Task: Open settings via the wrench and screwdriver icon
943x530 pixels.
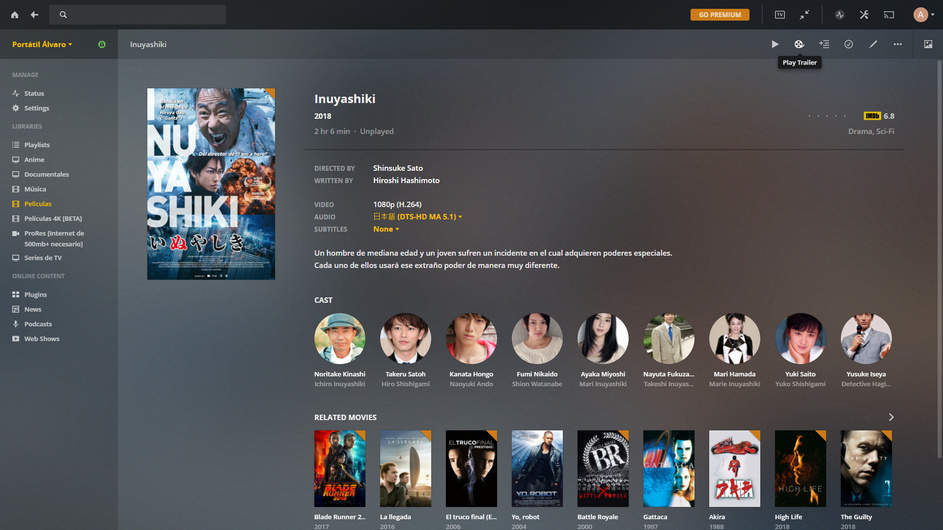Action: 864,14
